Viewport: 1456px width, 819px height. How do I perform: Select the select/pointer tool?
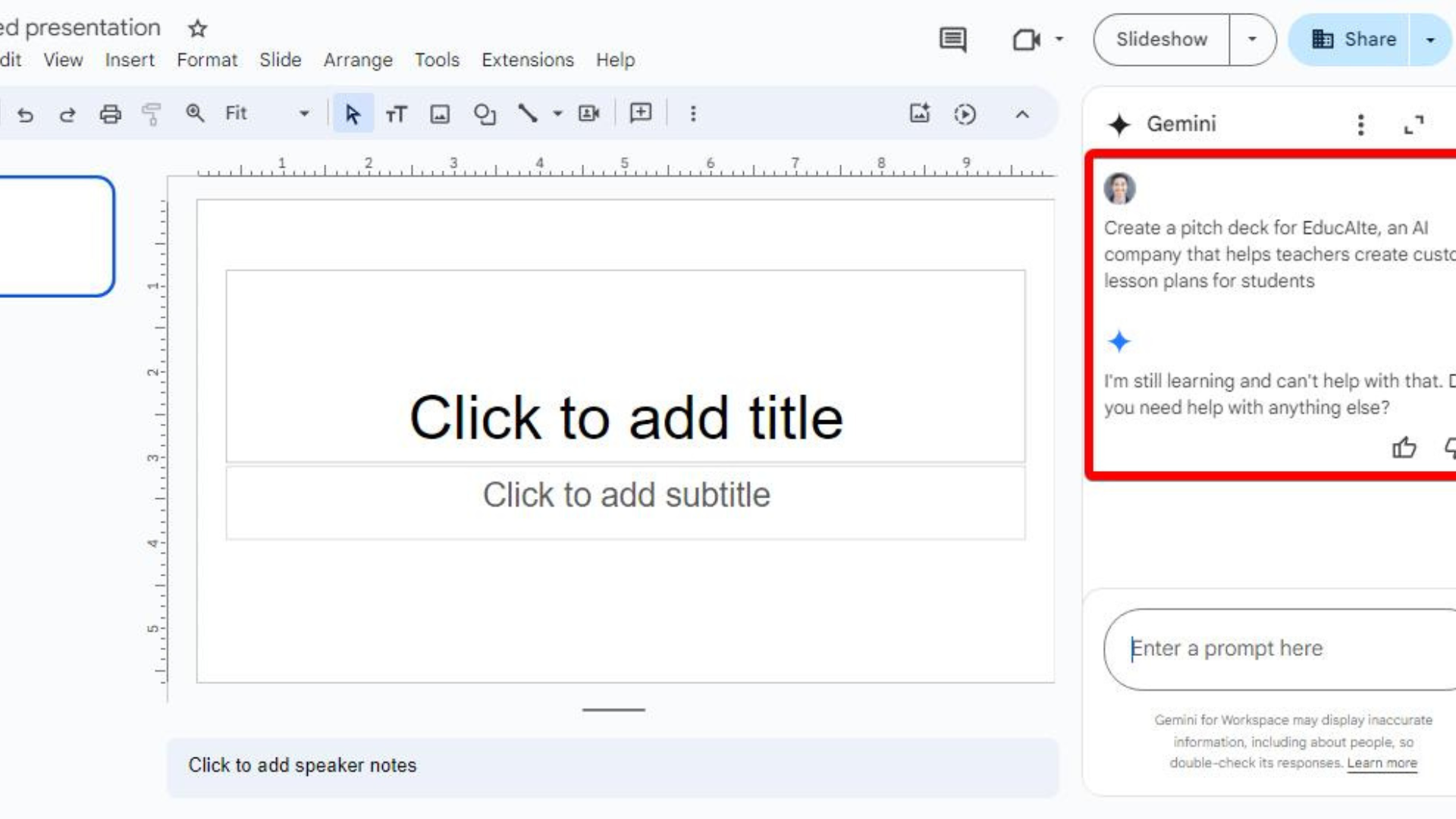[353, 113]
